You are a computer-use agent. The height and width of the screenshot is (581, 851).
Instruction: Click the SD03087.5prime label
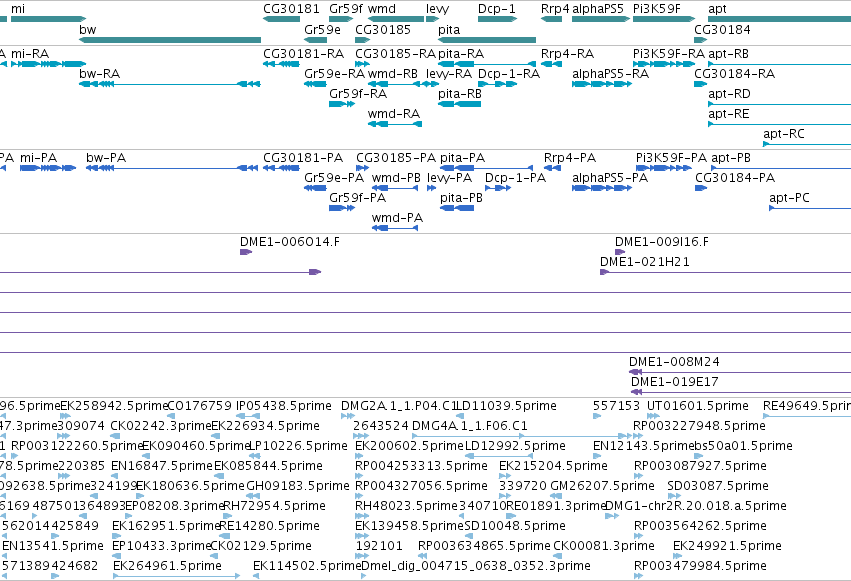tap(718, 486)
